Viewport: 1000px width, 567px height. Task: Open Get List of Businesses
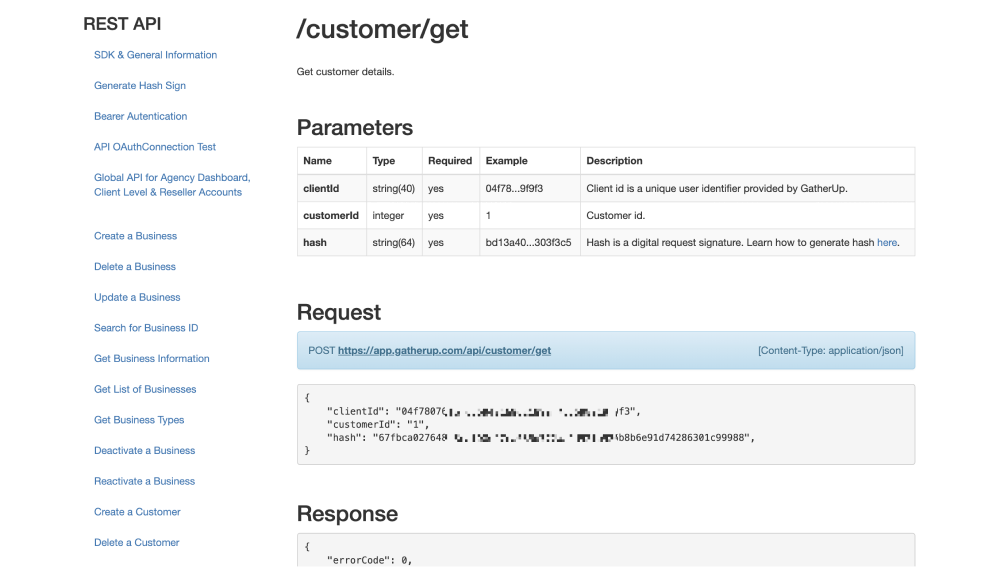[145, 389]
